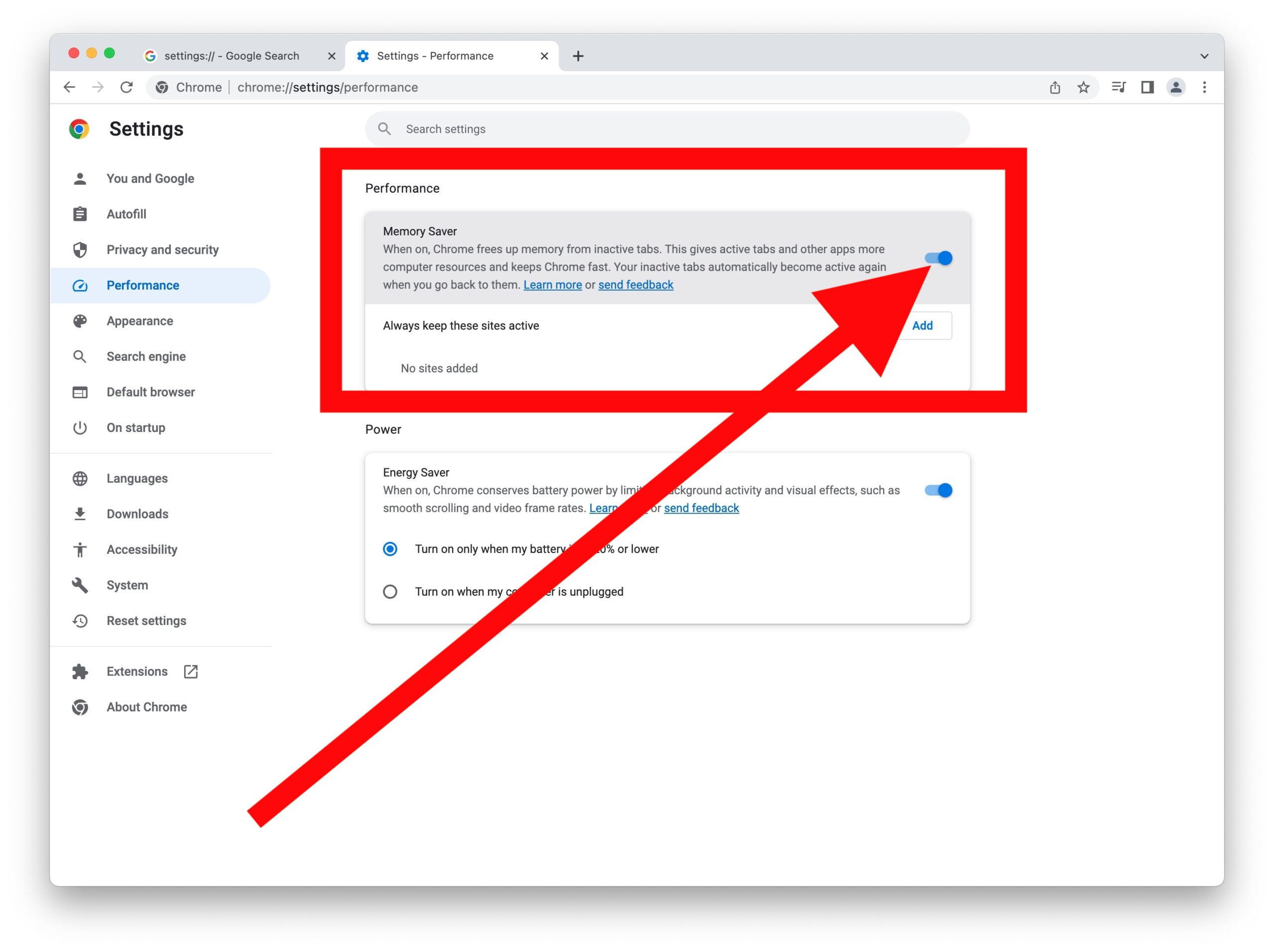This screenshot has height=952, width=1274.
Task: Select 'Turn on when my computer is unplugged'
Action: [391, 592]
